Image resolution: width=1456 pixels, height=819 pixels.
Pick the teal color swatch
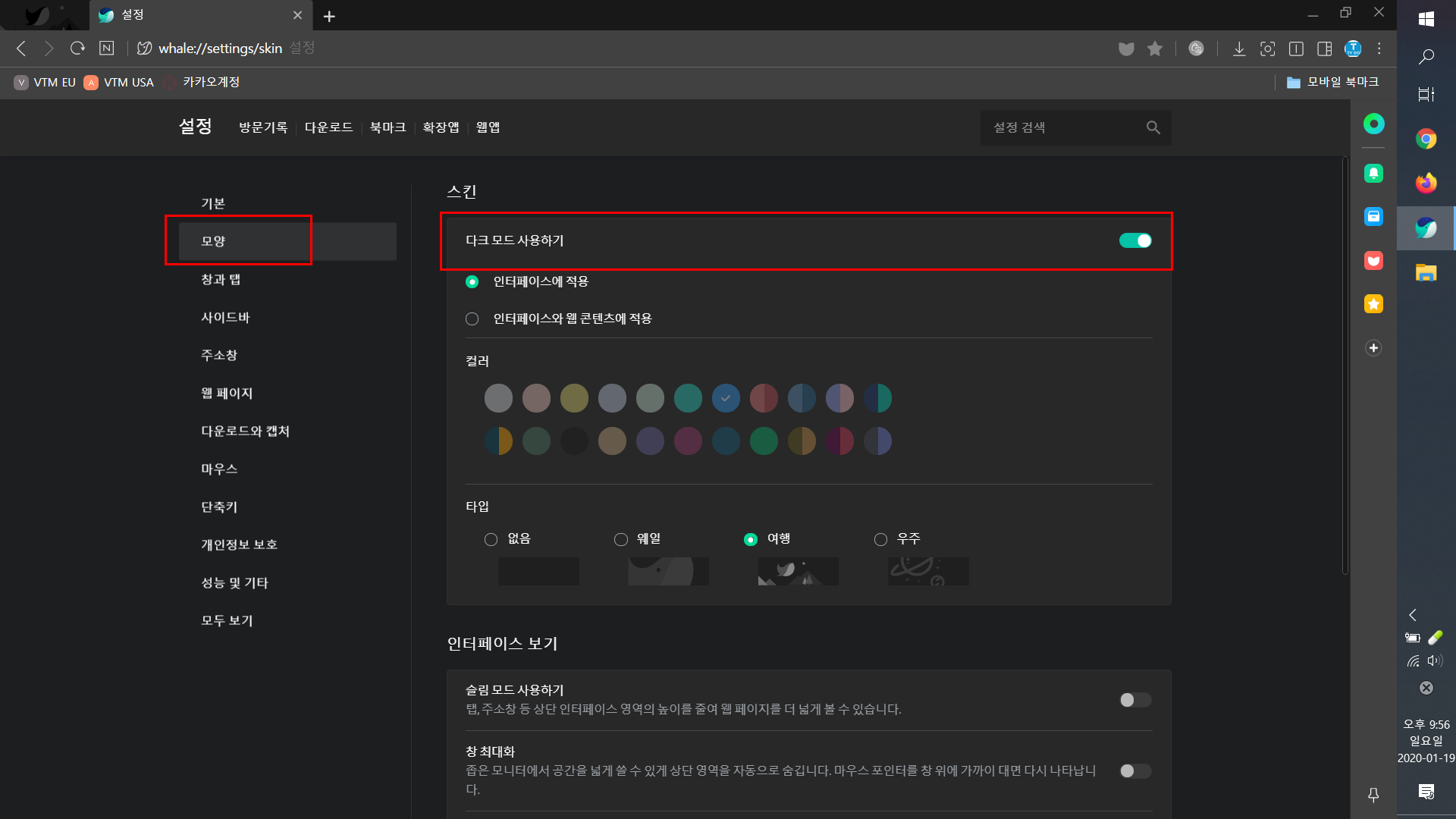(688, 398)
